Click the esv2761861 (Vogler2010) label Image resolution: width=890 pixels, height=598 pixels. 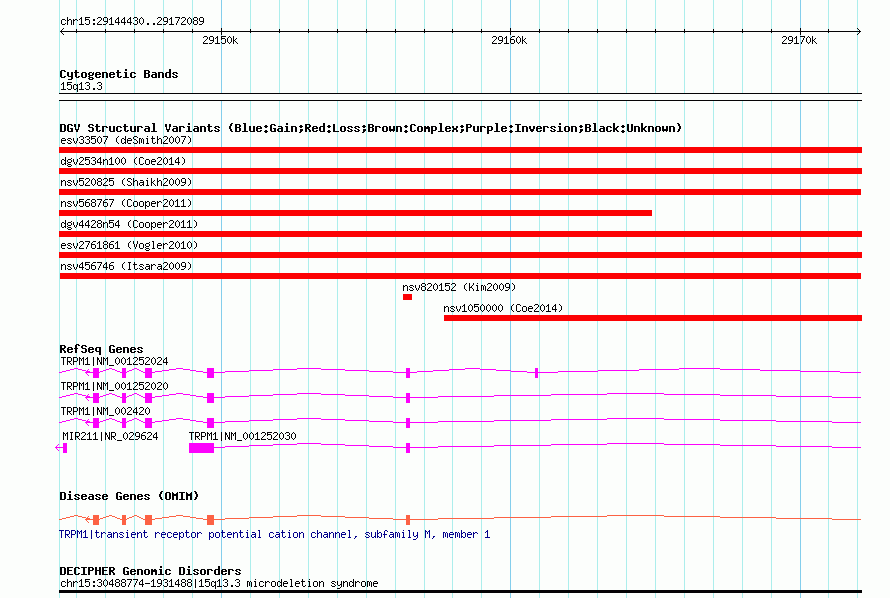pyautogui.click(x=129, y=245)
